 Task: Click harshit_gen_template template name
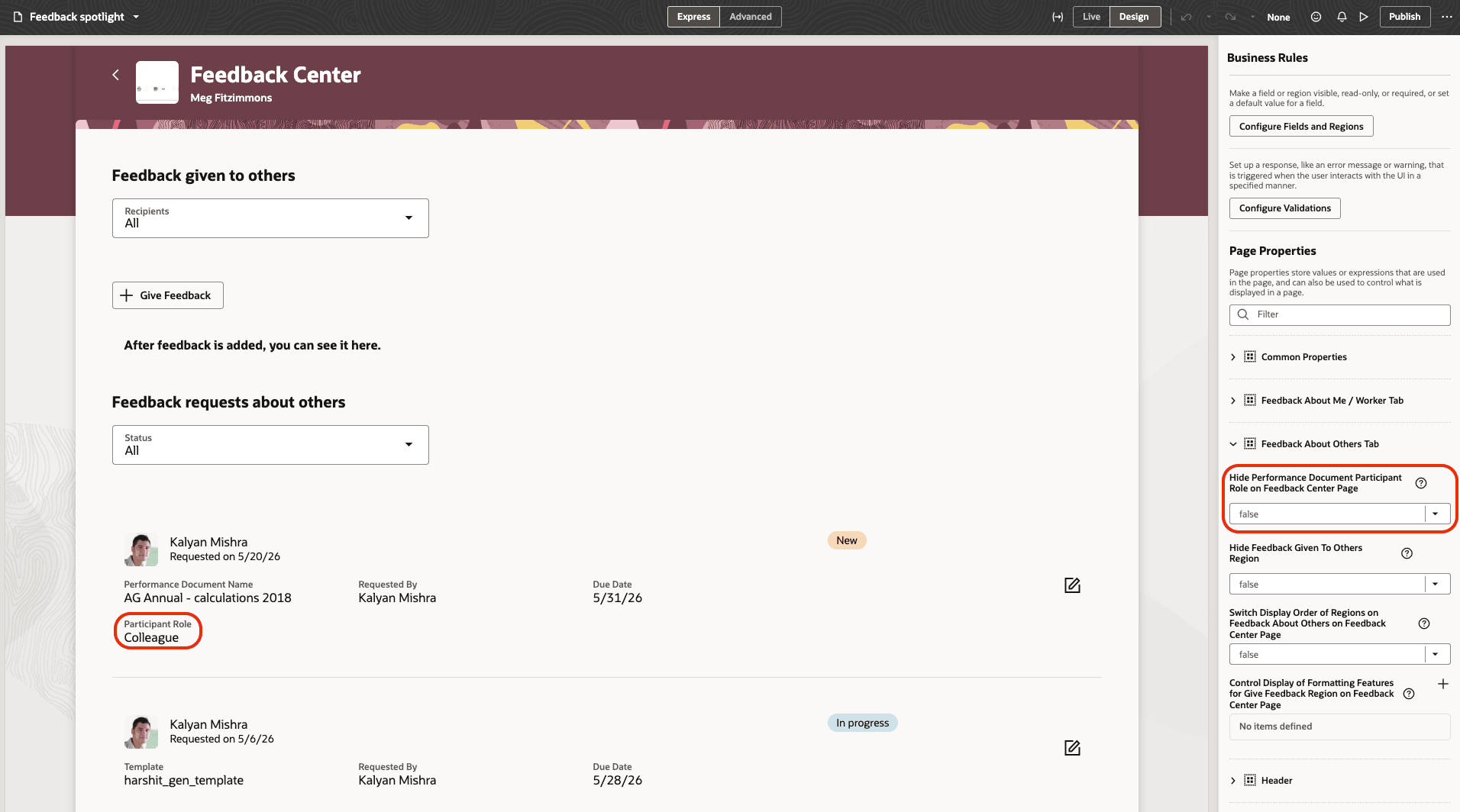click(x=184, y=781)
